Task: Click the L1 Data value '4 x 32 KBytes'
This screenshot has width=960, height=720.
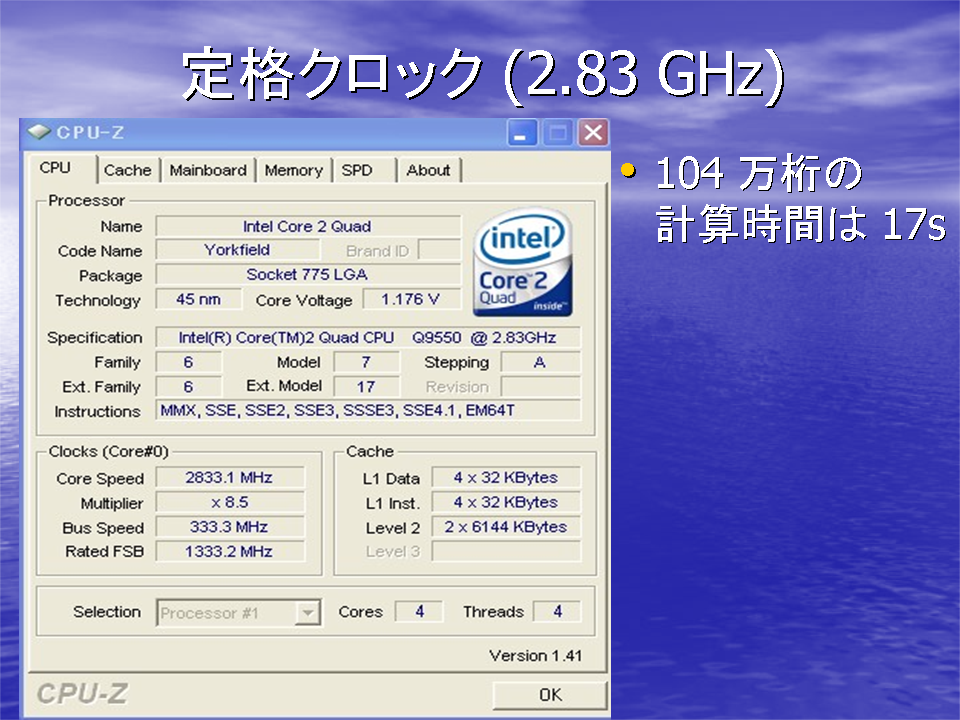Action: pyautogui.click(x=506, y=478)
